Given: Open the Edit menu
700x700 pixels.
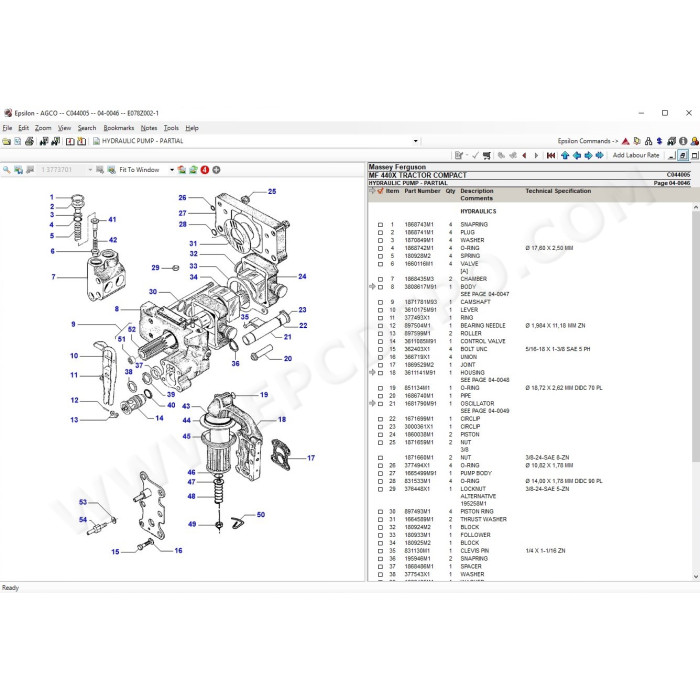Looking at the screenshot, I should point(23,128).
